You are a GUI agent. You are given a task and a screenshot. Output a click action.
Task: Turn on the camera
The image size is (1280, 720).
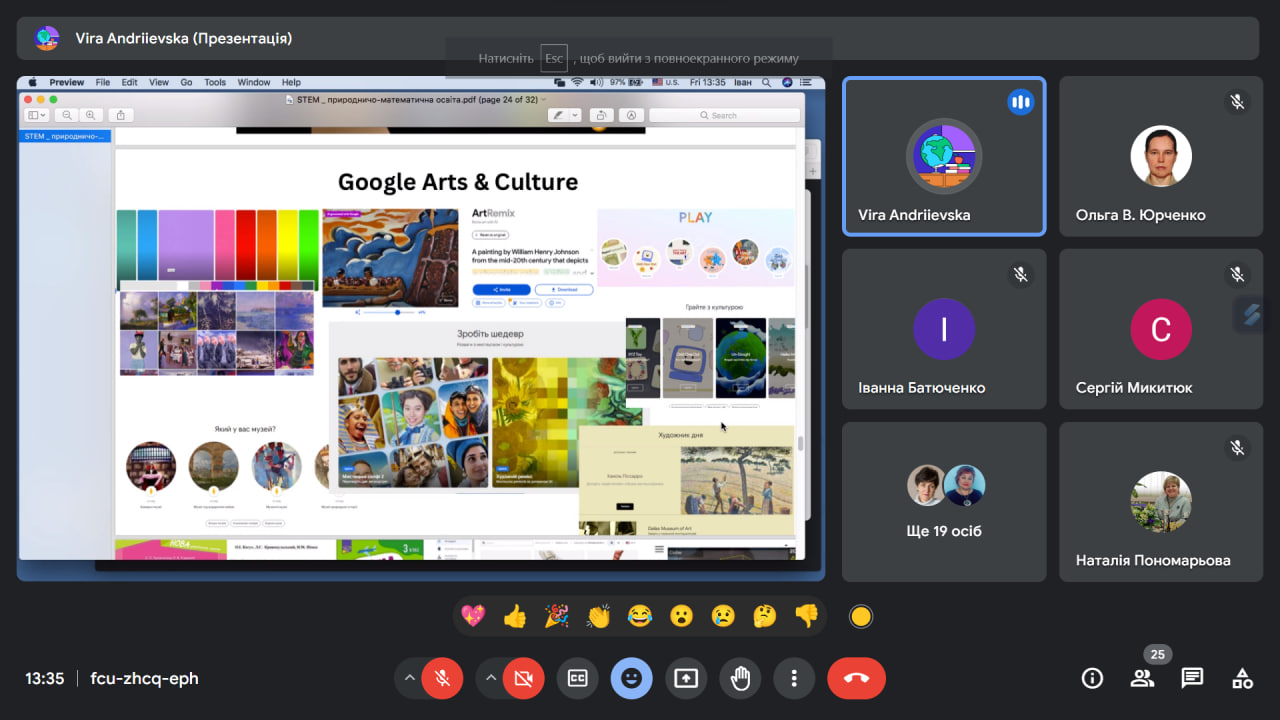point(523,678)
